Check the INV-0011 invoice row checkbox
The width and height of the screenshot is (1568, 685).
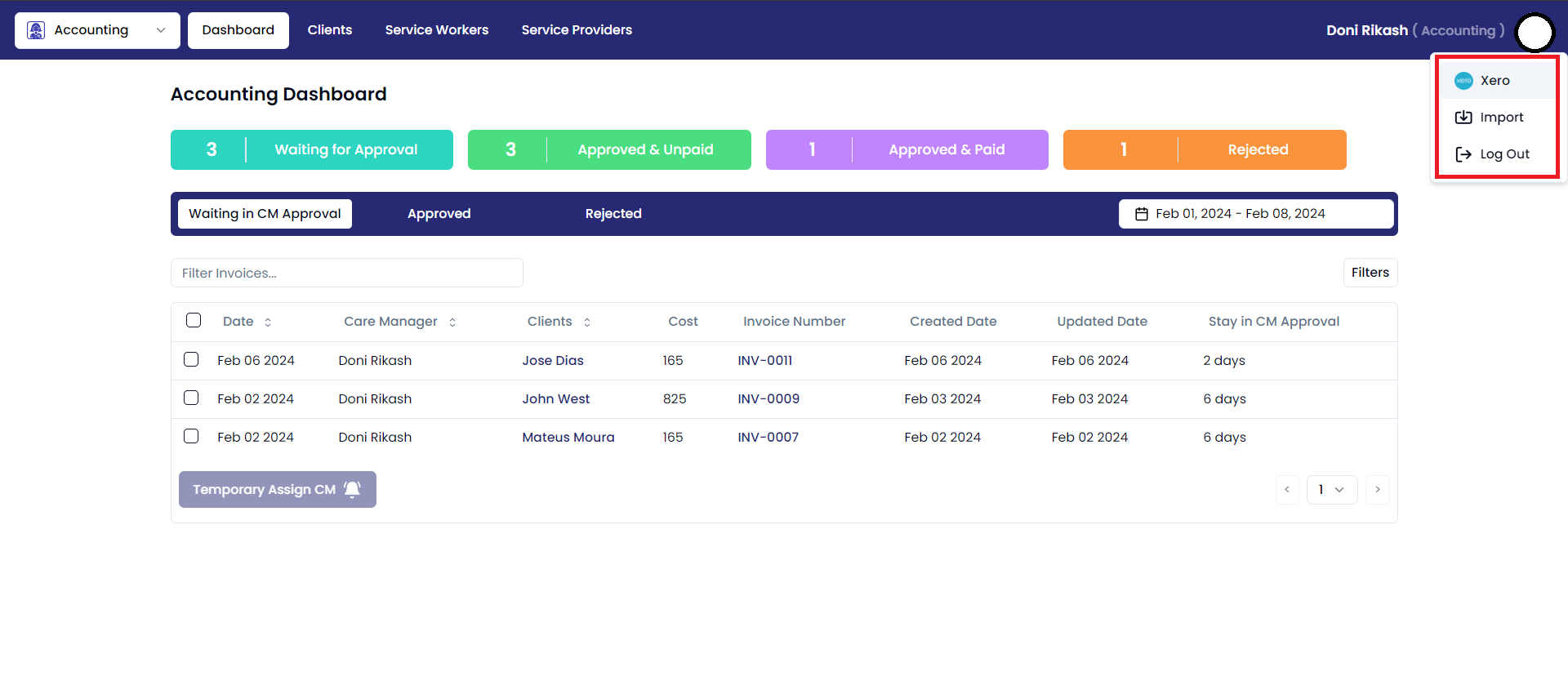click(x=191, y=359)
